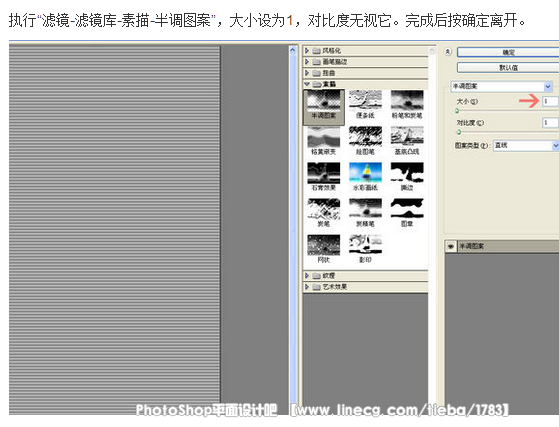Click the 默认值 button
The height and width of the screenshot is (427, 559).
508,67
